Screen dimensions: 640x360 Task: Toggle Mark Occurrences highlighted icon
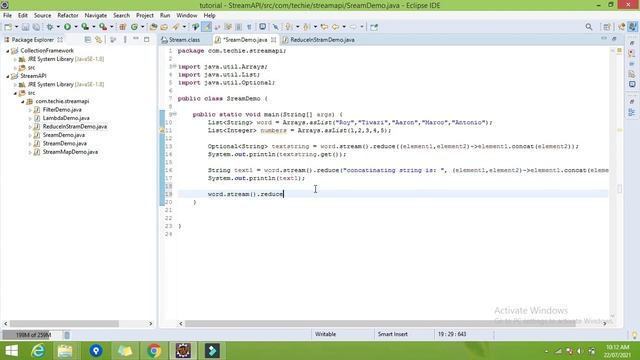(207, 27)
